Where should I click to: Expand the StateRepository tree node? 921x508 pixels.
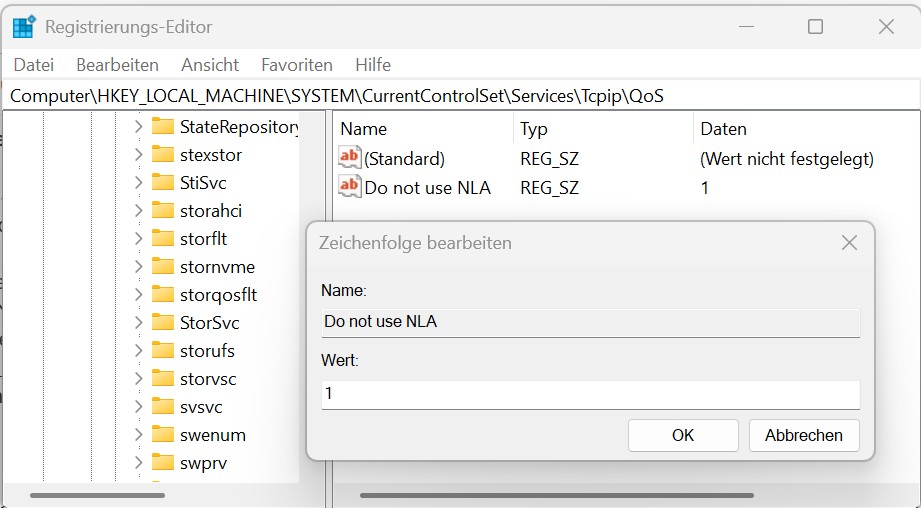pos(139,126)
